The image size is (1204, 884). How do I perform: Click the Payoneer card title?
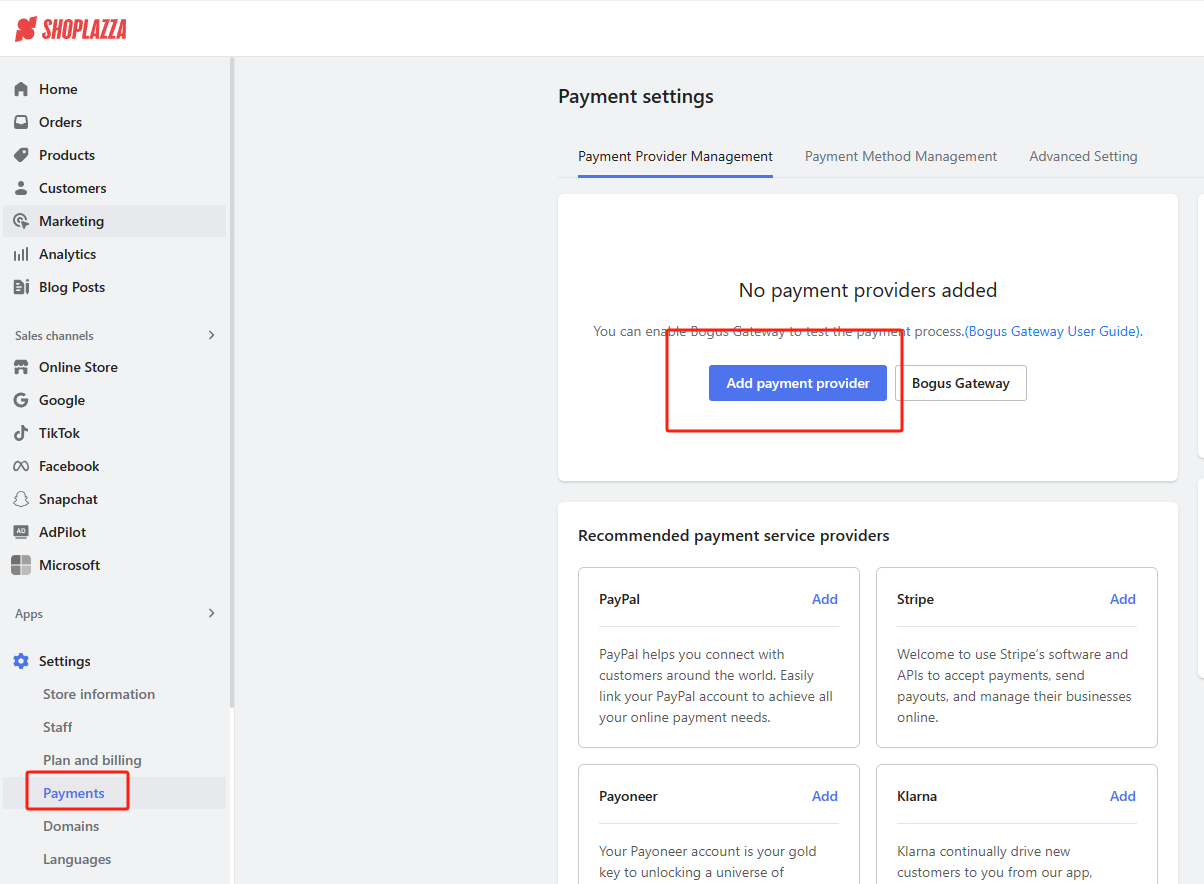(628, 797)
